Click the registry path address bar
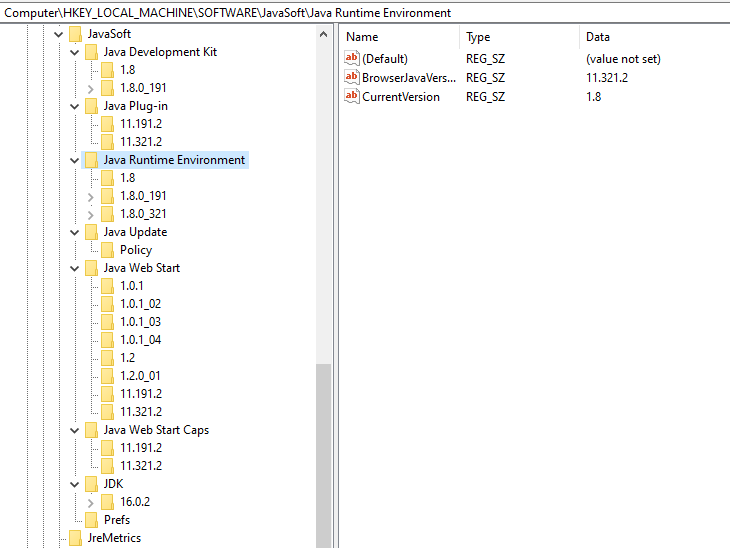 pyautogui.click(x=365, y=13)
